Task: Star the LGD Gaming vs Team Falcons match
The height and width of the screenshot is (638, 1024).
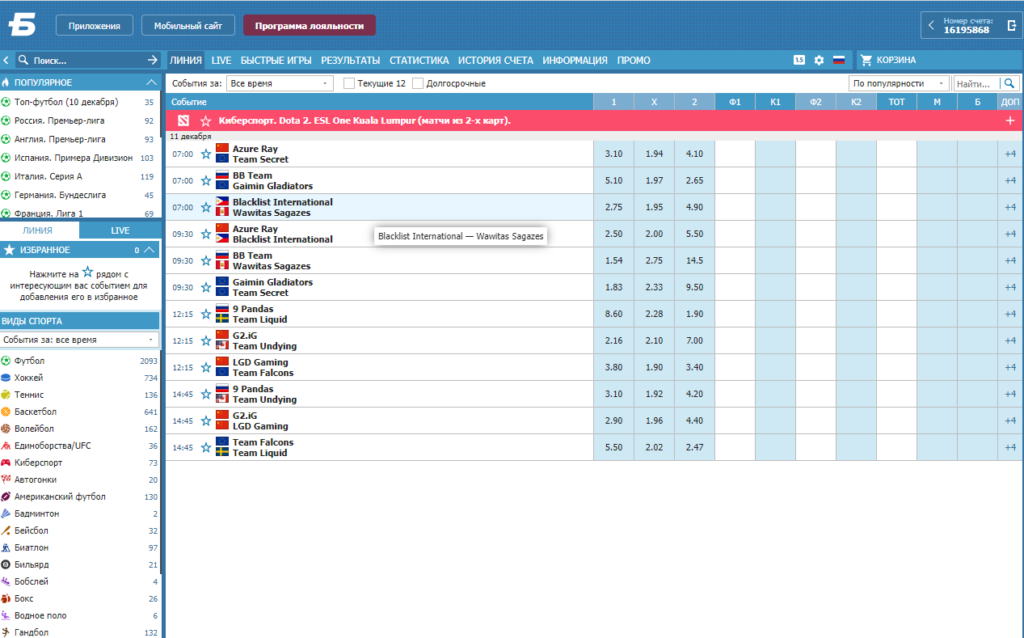Action: pyautogui.click(x=206, y=368)
